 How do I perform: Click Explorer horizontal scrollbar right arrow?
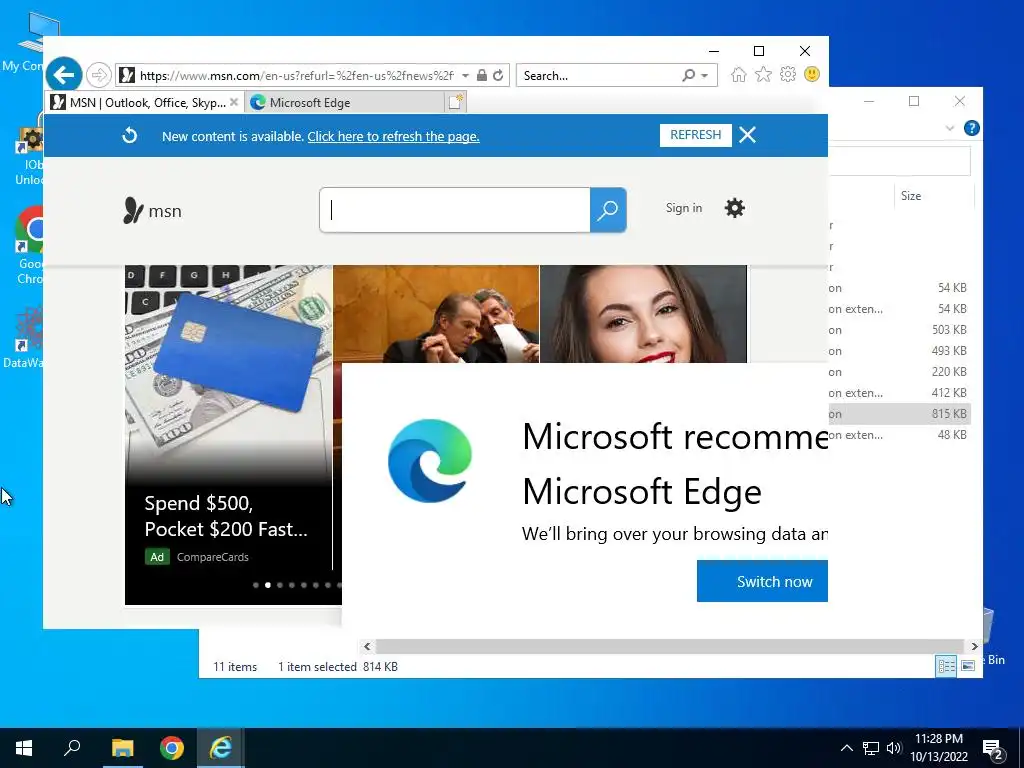coord(974,646)
